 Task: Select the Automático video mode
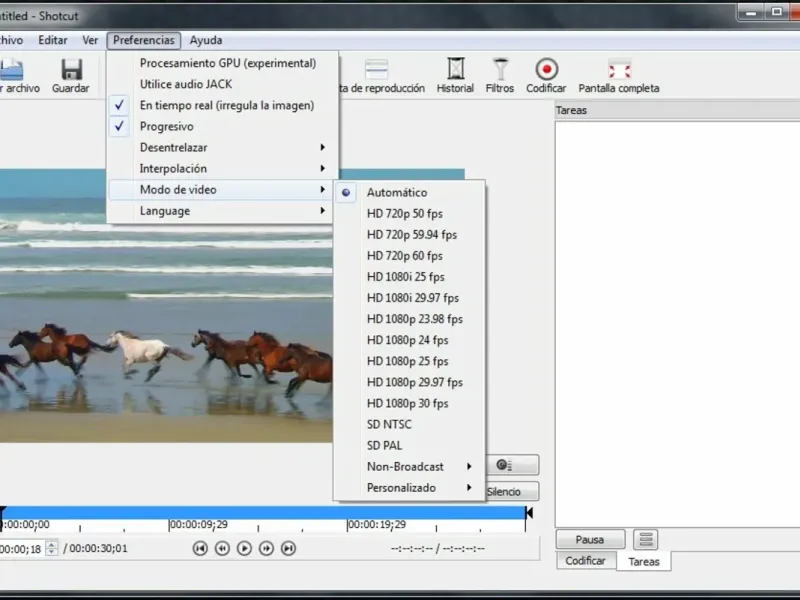[396, 192]
